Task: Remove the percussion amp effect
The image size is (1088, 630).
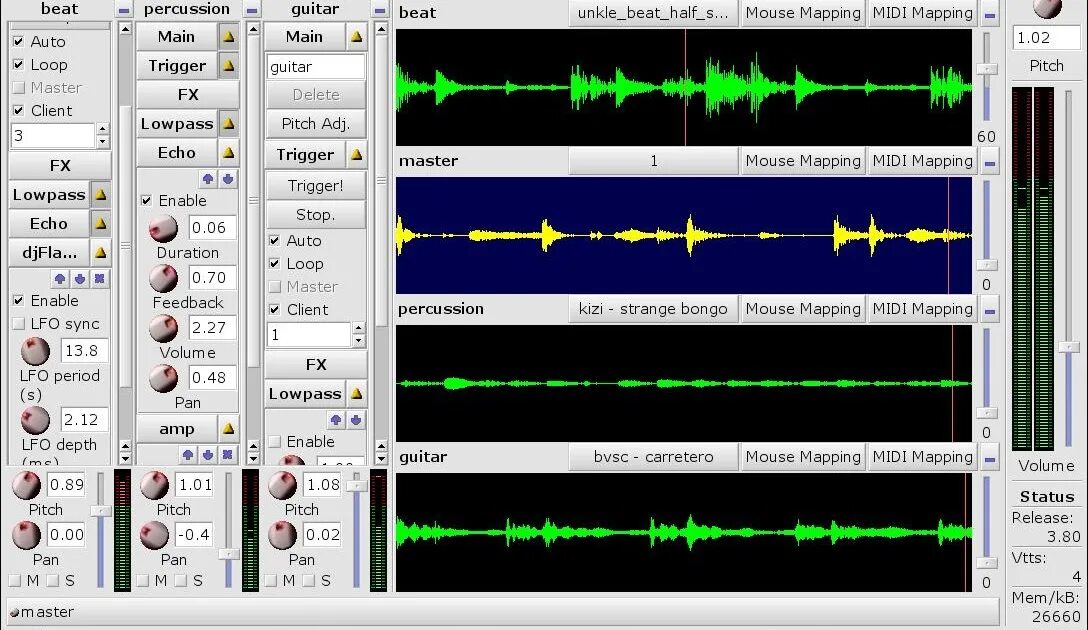Action: point(227,455)
